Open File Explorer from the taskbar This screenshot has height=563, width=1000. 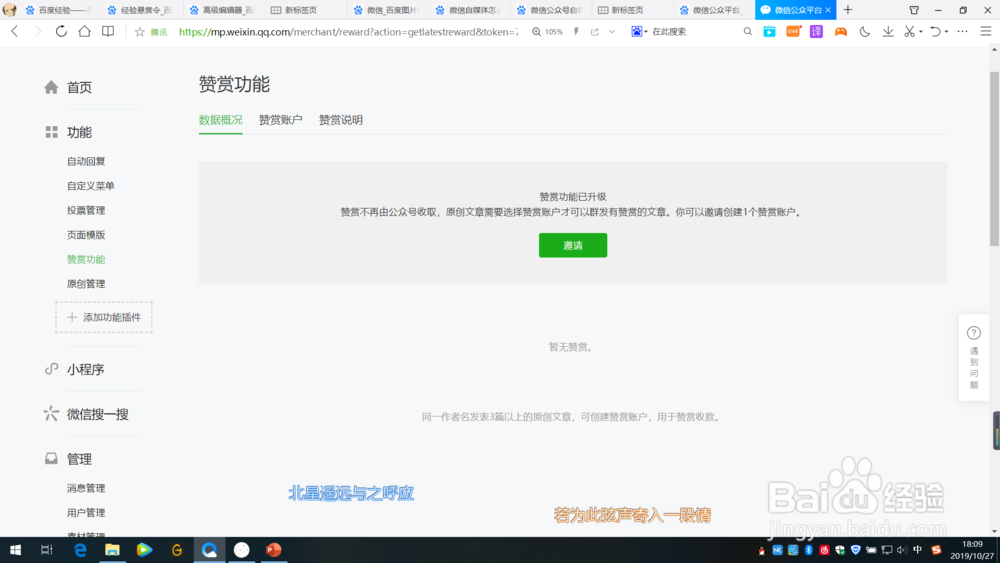[112, 550]
